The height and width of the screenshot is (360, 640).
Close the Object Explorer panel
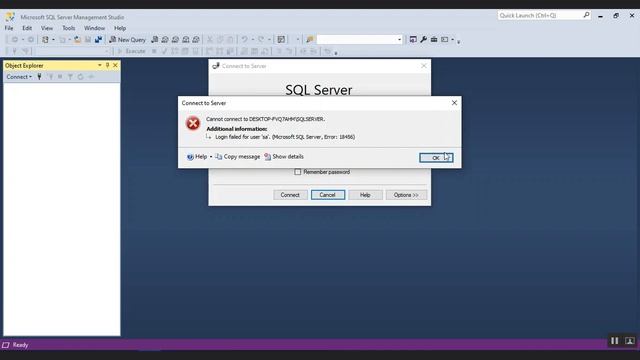pos(115,65)
